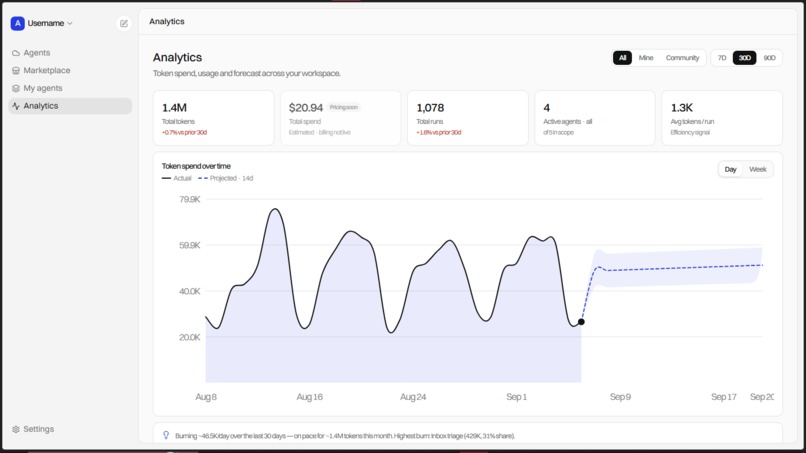Screen dimensions: 806x453
Task: Click the burn-rate insight text
Action: click(345, 436)
